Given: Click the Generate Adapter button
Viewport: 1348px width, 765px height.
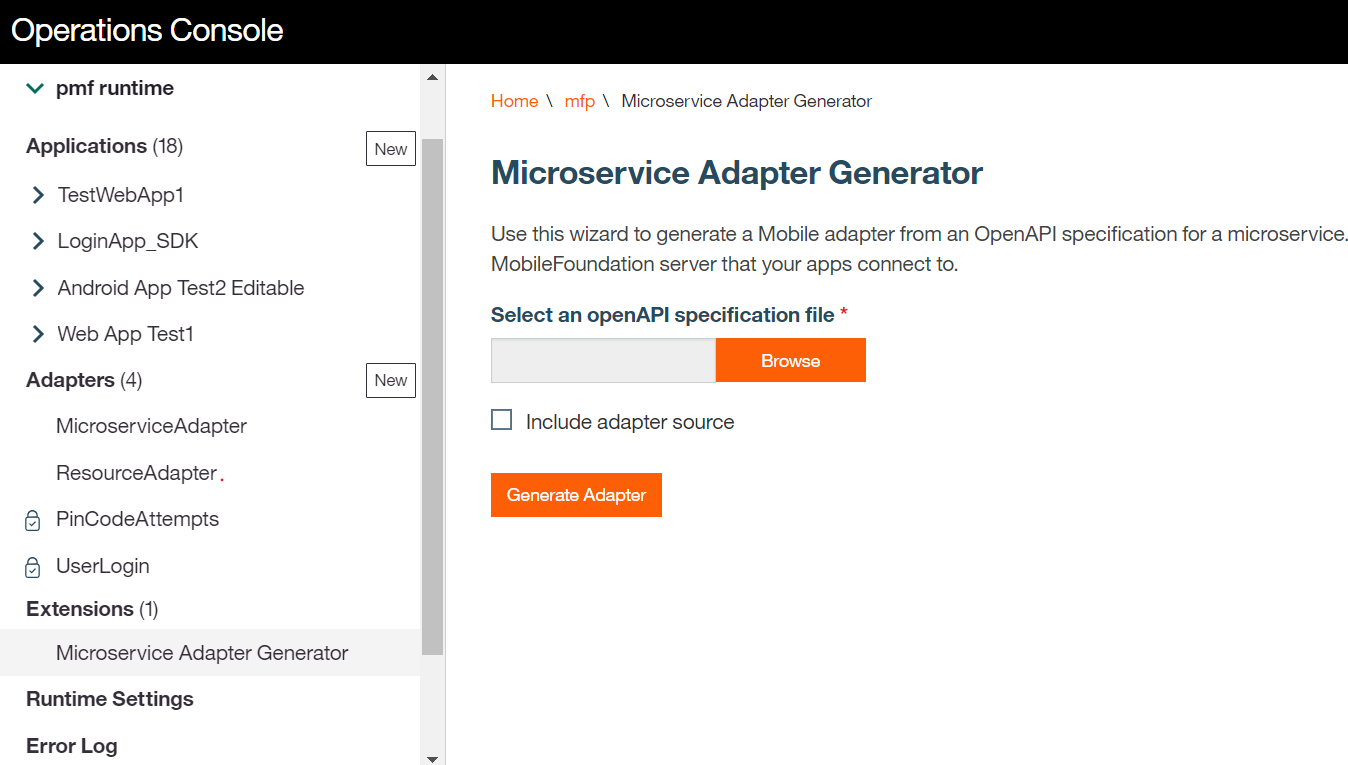Looking at the screenshot, I should [576, 495].
